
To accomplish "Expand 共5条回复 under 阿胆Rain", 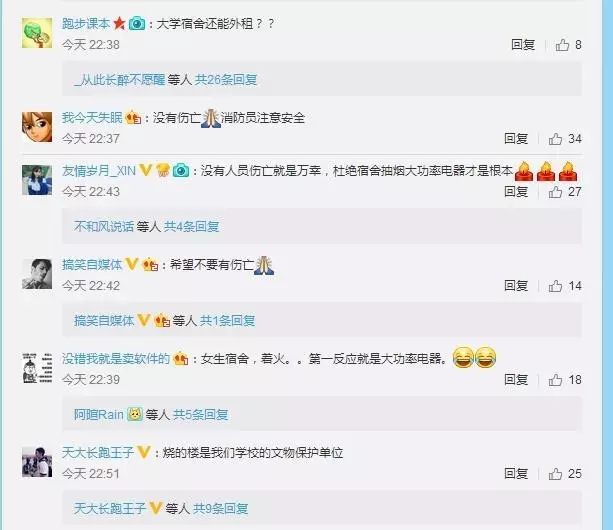I will 201,415.
